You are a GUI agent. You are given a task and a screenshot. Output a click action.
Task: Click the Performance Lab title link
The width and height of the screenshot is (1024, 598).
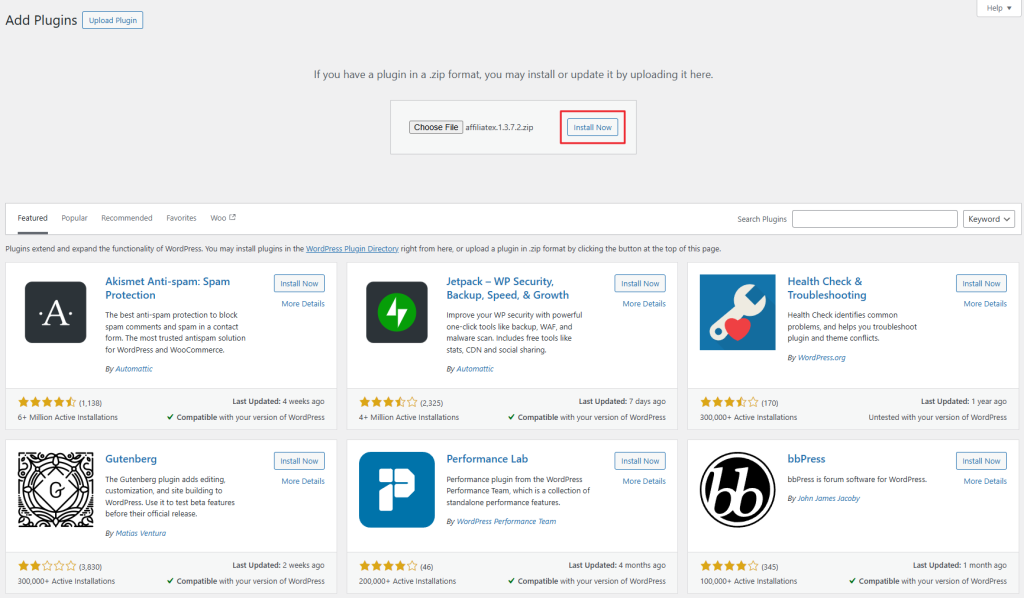pyautogui.click(x=487, y=459)
